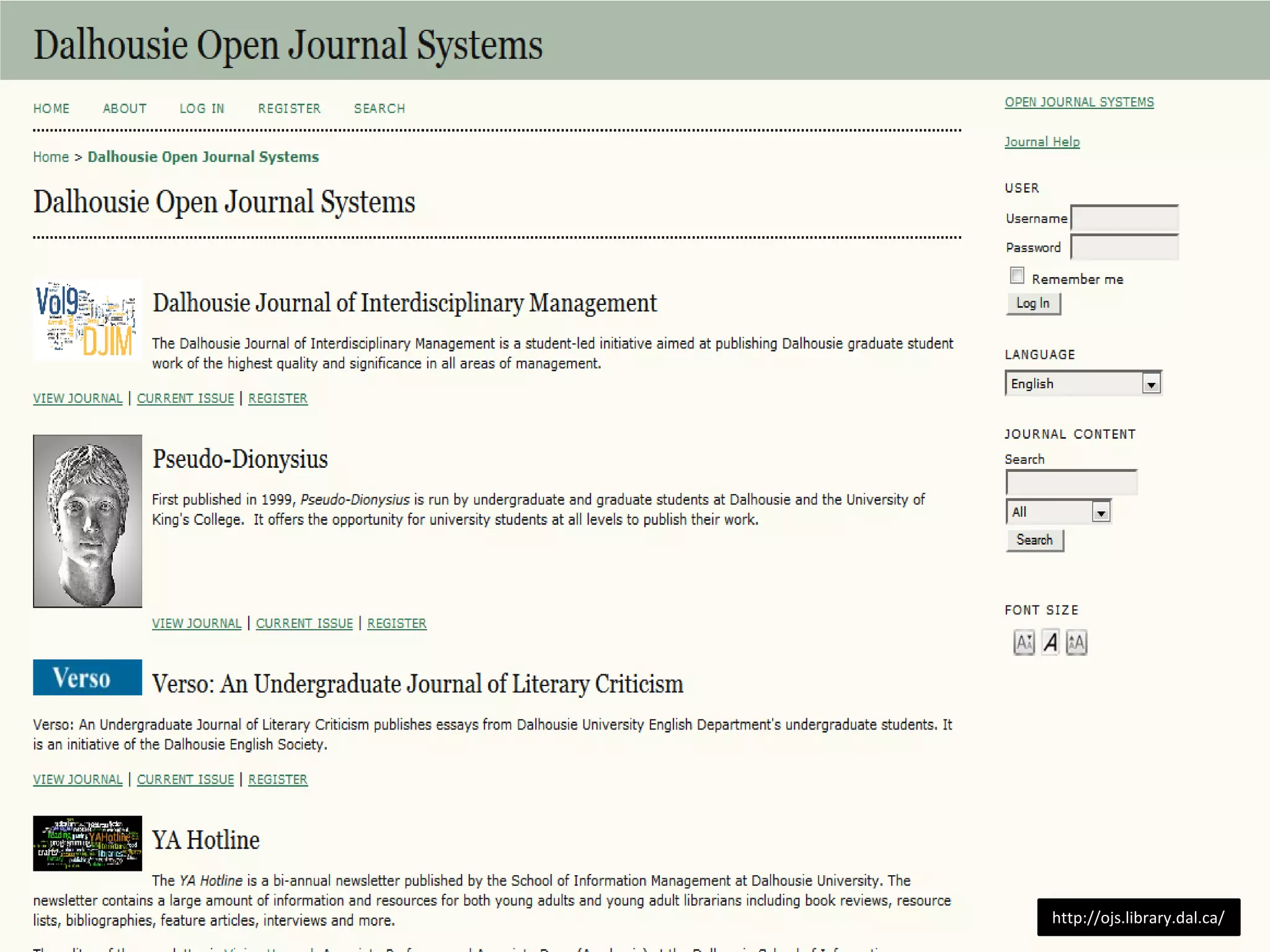
Task: Open Current Issue of Interdisciplinary Management journal
Action: (x=185, y=399)
